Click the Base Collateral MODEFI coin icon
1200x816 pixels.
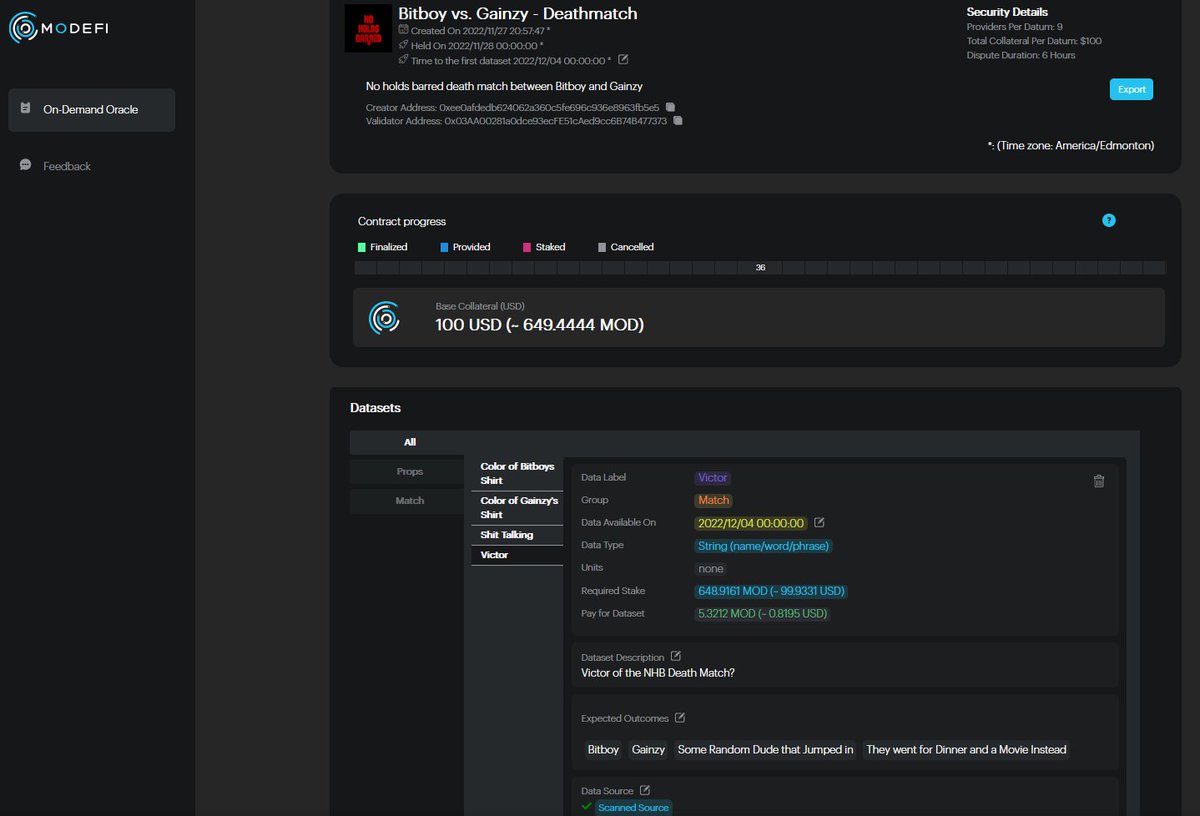[x=384, y=318]
